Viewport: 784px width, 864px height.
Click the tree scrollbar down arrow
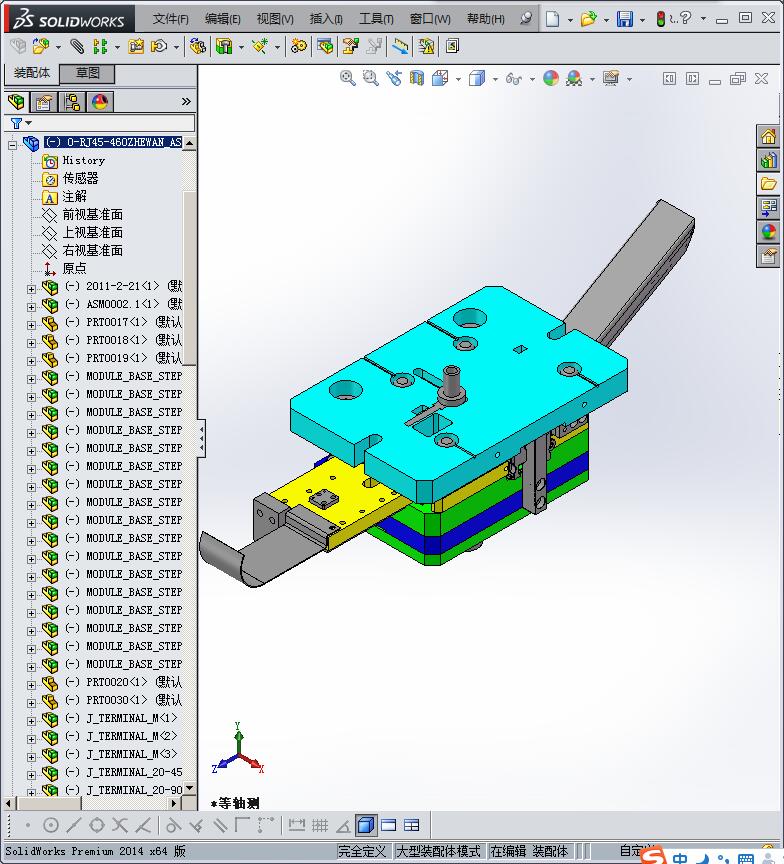pyautogui.click(x=190, y=788)
